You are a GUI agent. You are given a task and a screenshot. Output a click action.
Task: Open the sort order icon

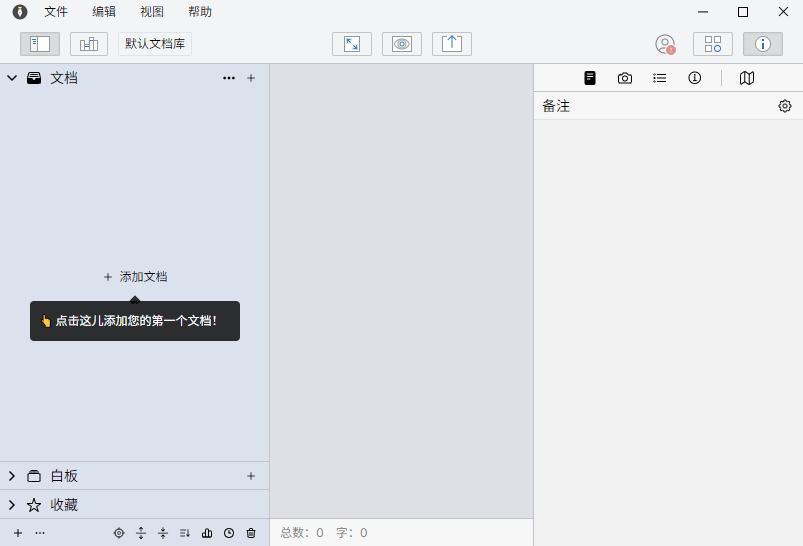tap(185, 533)
